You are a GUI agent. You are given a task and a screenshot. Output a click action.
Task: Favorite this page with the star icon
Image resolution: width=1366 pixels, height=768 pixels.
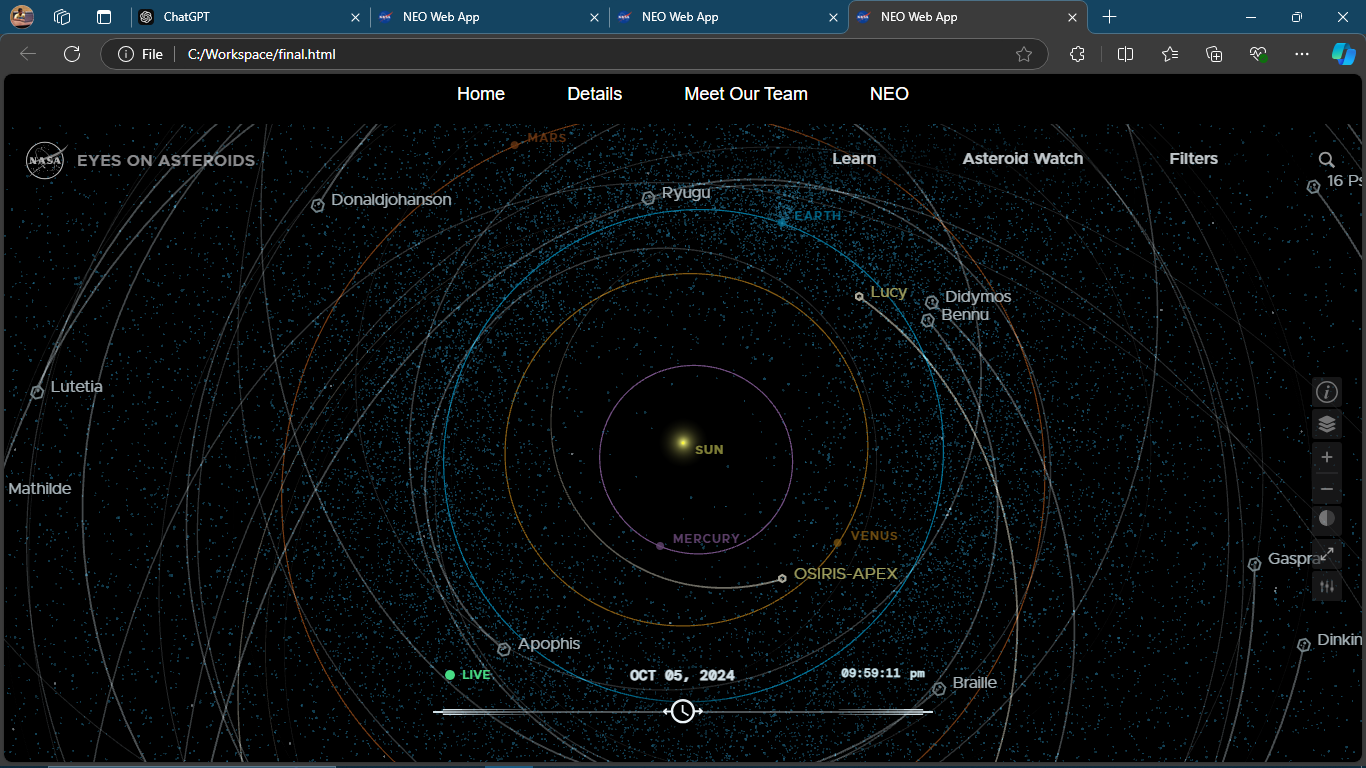[1024, 54]
